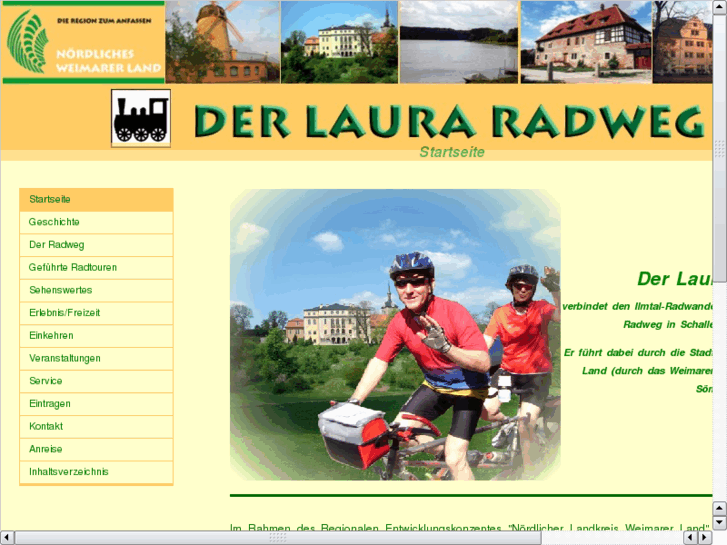Image resolution: width=727 pixels, height=545 pixels.
Task: Select Erlebnis/Freizeit in the sidebar
Action: (96, 313)
